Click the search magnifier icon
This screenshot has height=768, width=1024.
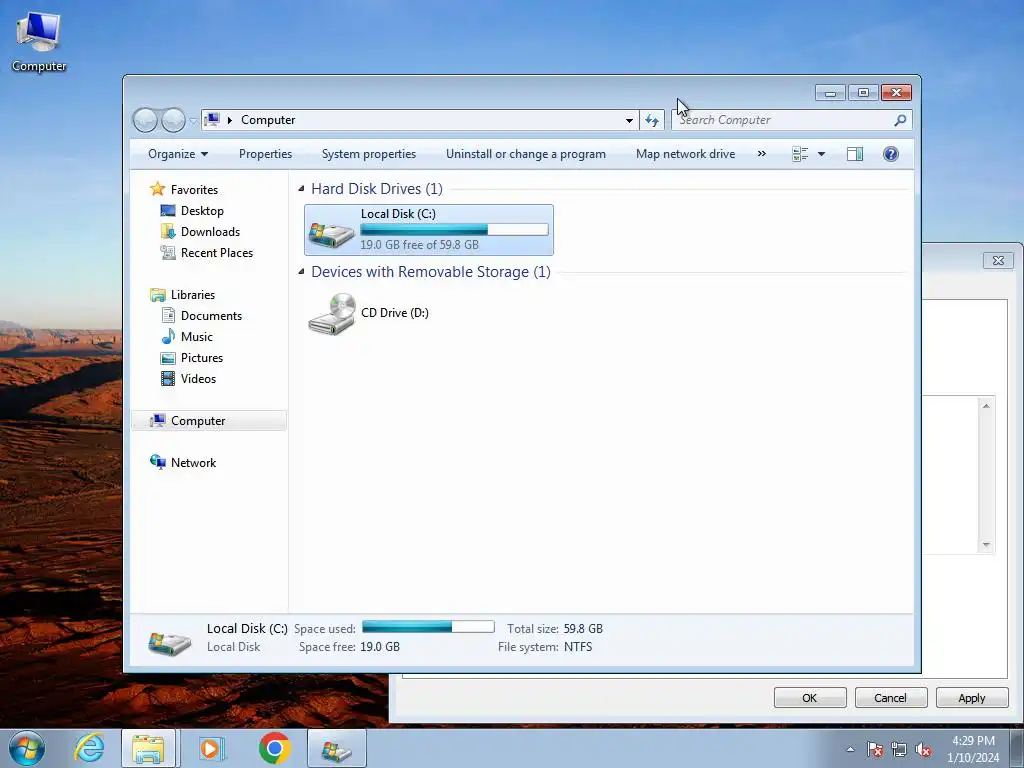tap(901, 120)
